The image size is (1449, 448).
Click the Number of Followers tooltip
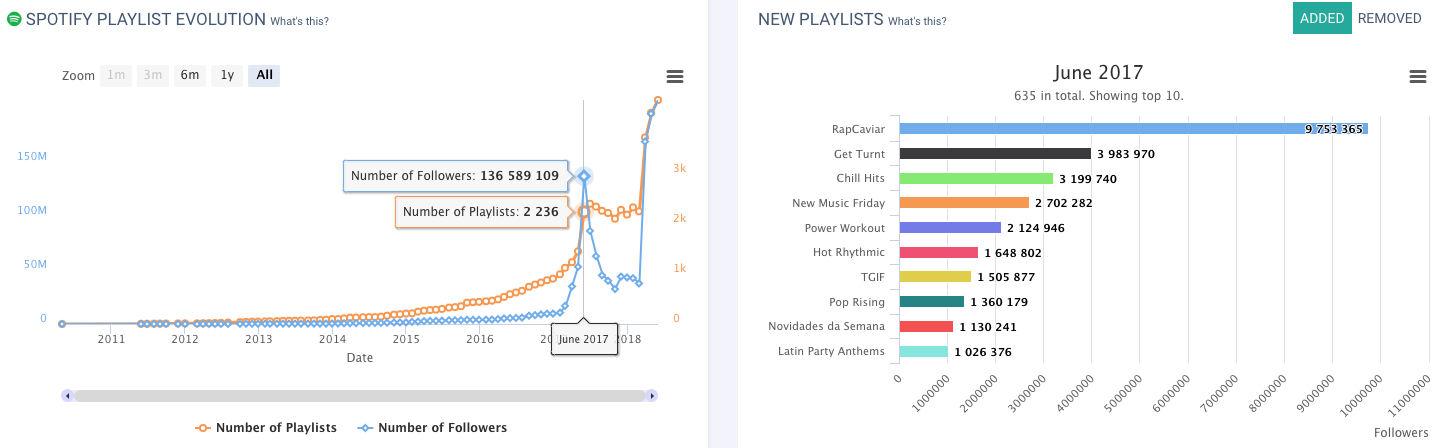[455, 175]
